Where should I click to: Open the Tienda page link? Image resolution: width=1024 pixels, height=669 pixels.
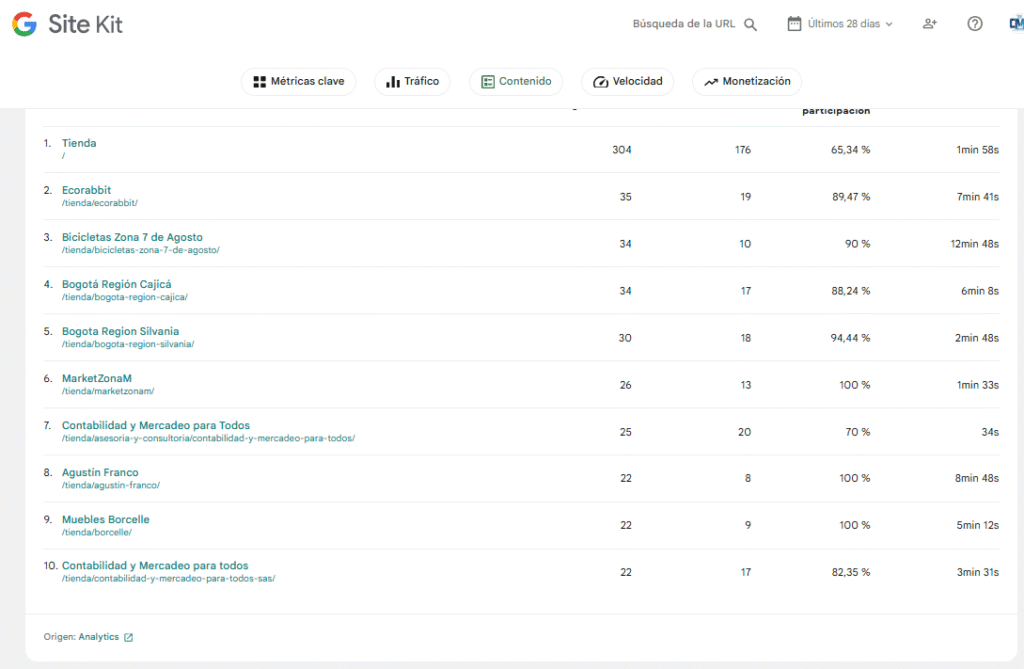(x=79, y=143)
